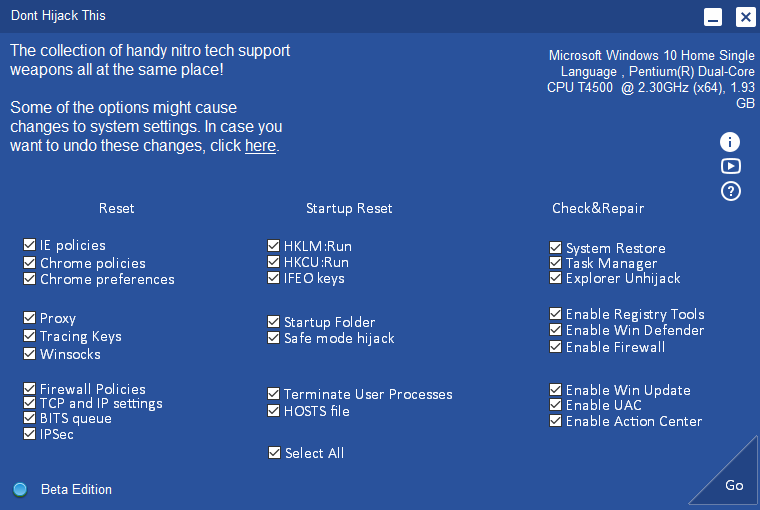Toggle the Select All checkbox
The width and height of the screenshot is (760, 510).
tap(274, 452)
